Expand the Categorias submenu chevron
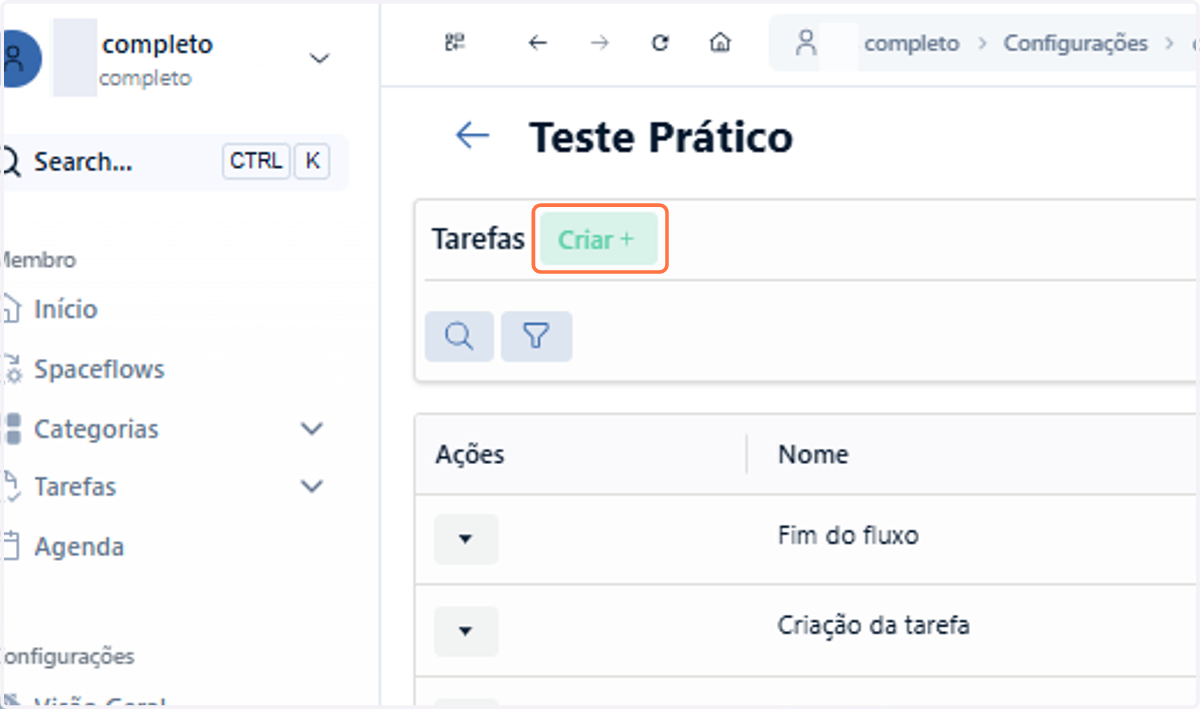This screenshot has height=709, width=1200. (x=312, y=429)
